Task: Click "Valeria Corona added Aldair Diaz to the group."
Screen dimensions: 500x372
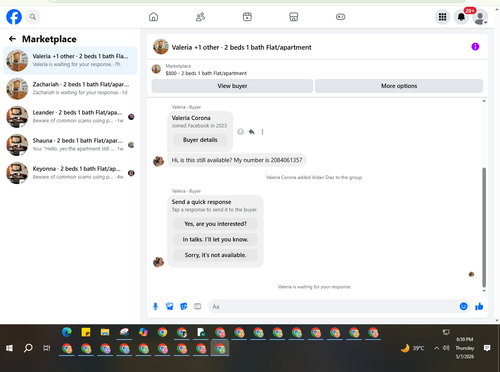Action: 314,177
